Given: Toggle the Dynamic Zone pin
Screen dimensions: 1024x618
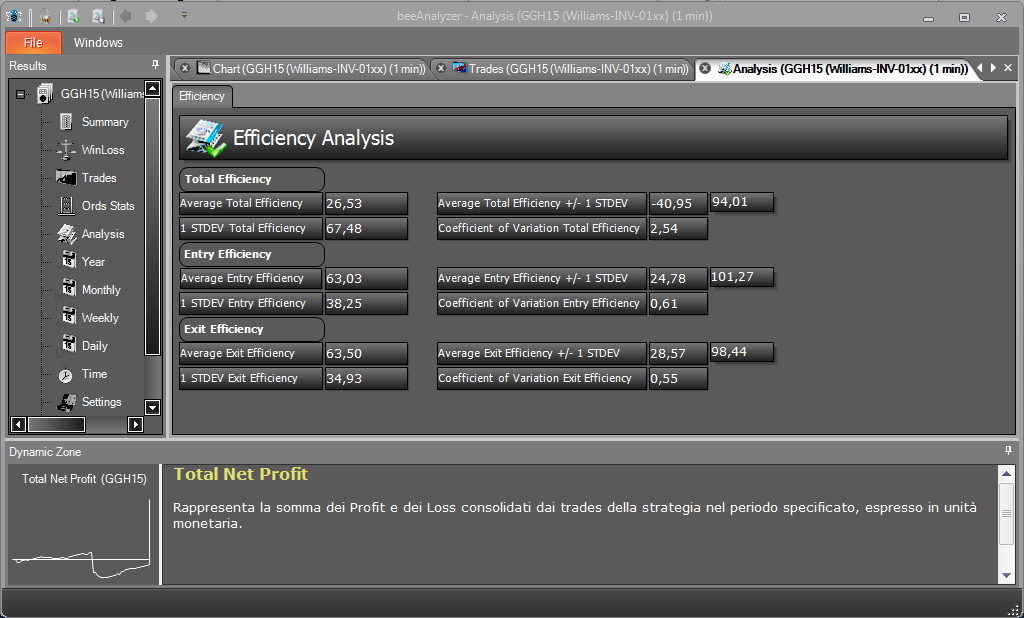Looking at the screenshot, I should pos(1008,451).
